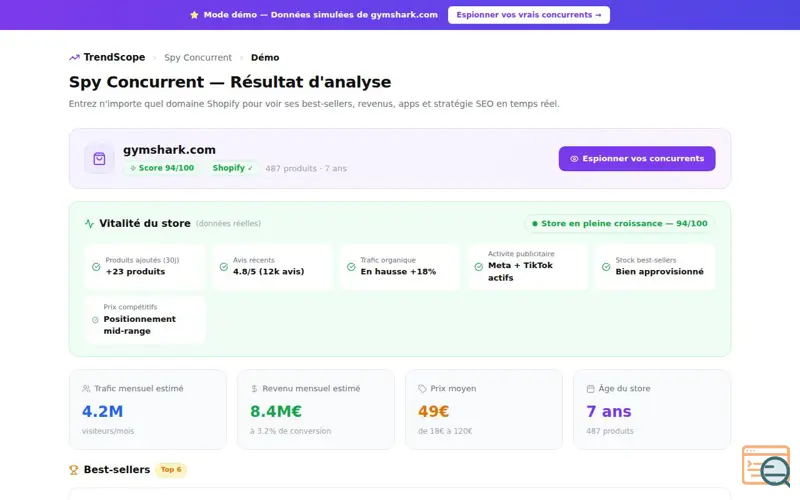800x500 pixels.
Task: Click the check icon for Trafic organique
Action: (351, 267)
